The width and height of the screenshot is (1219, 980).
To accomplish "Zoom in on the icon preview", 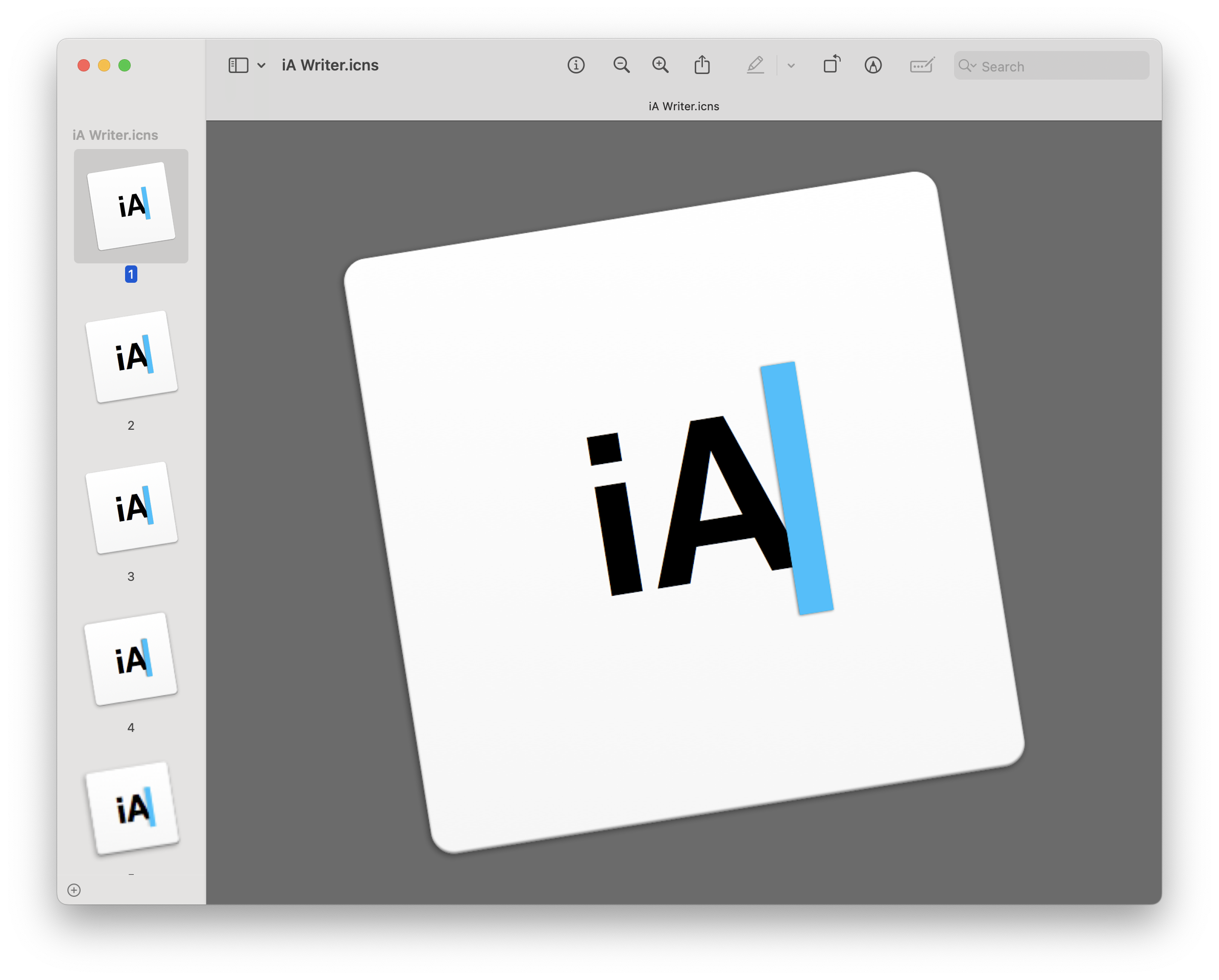I will click(x=660, y=65).
